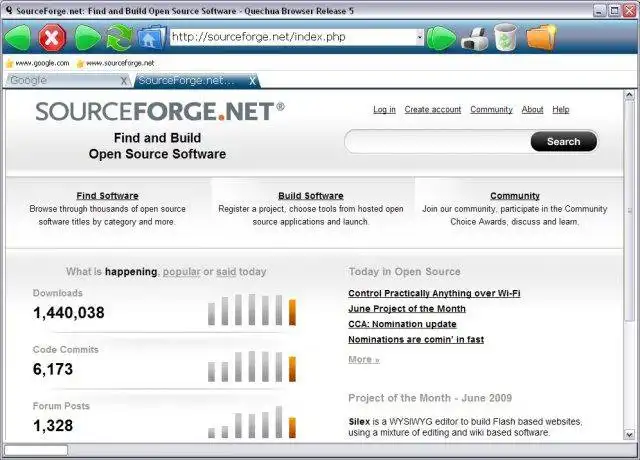Screen dimensions: 640x460
Task: Reload page with the green refresh icon
Action: [119, 38]
